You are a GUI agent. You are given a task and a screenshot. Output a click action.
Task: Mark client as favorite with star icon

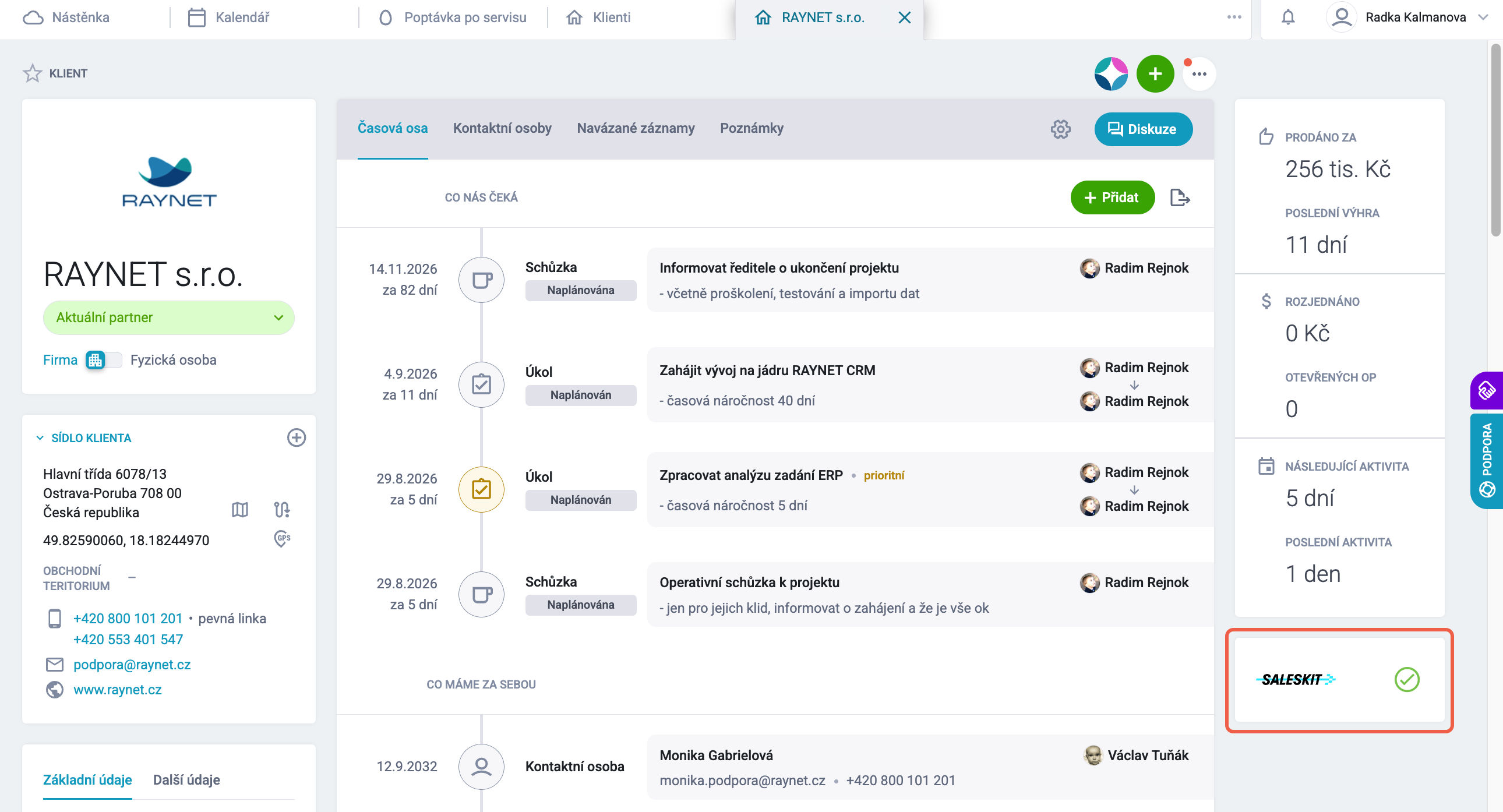pos(33,73)
